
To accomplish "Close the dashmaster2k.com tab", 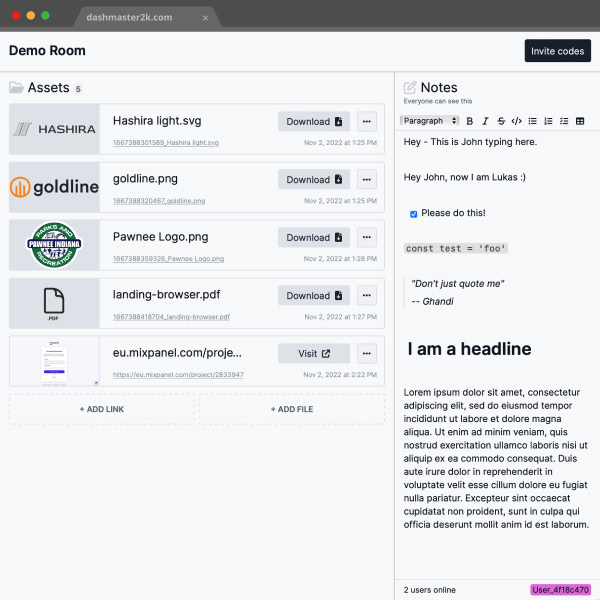I will pos(205,18).
